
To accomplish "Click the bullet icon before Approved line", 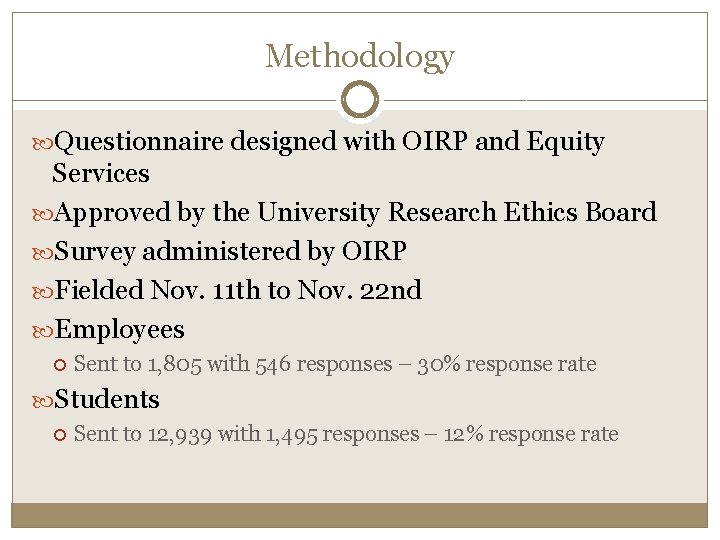I will [44, 213].
